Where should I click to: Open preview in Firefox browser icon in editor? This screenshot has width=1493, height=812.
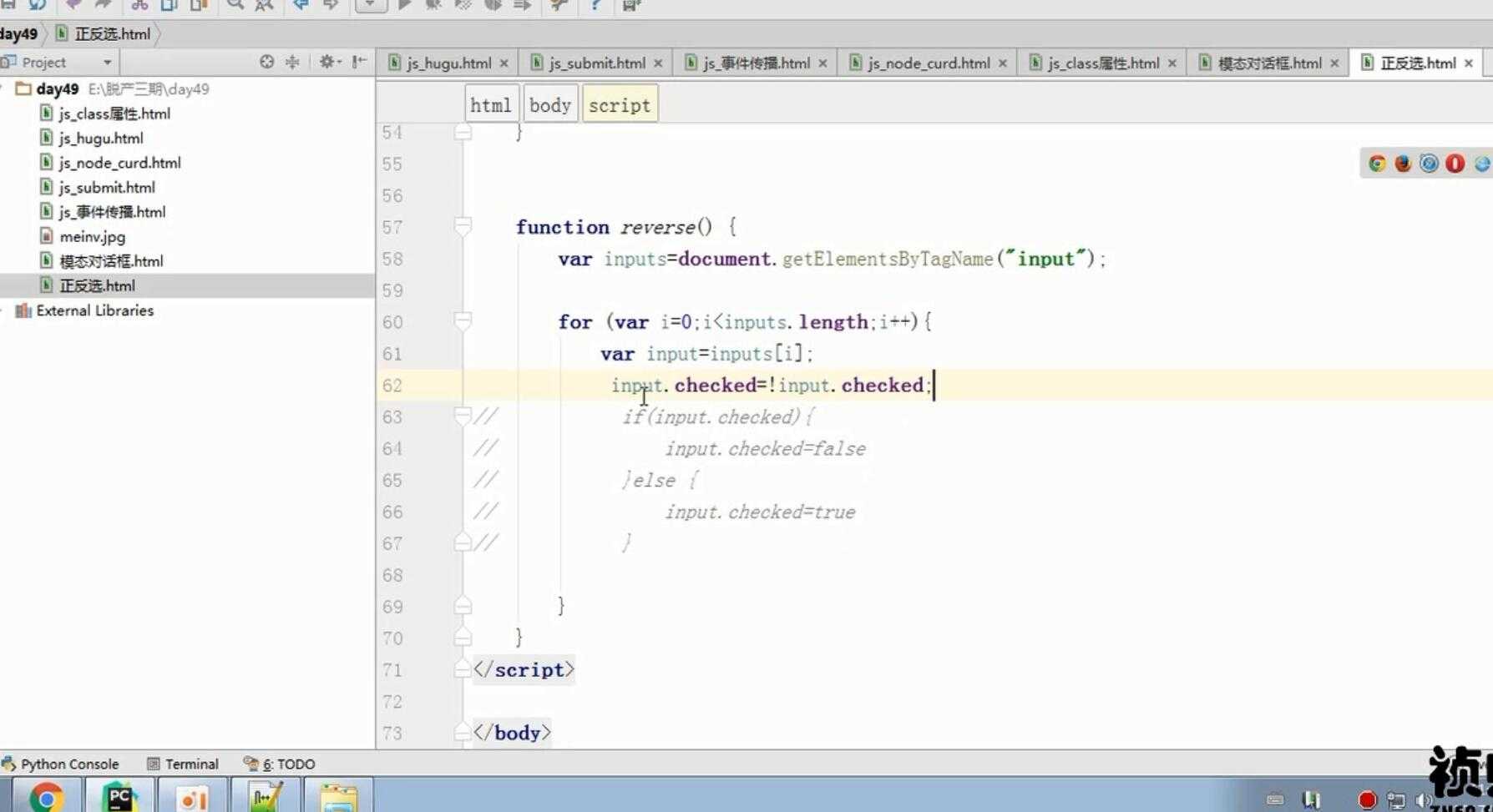pyautogui.click(x=1403, y=164)
